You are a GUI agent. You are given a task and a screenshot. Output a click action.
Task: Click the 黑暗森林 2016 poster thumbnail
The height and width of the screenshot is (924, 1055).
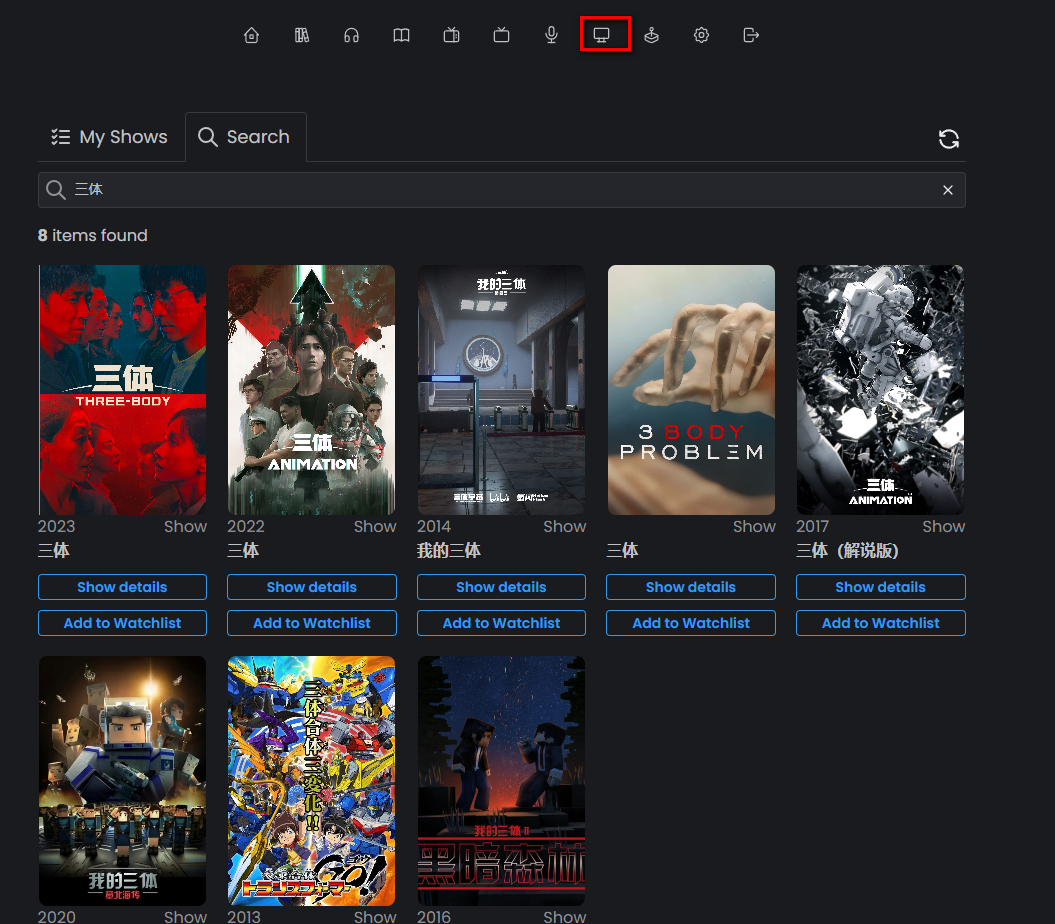click(501, 780)
